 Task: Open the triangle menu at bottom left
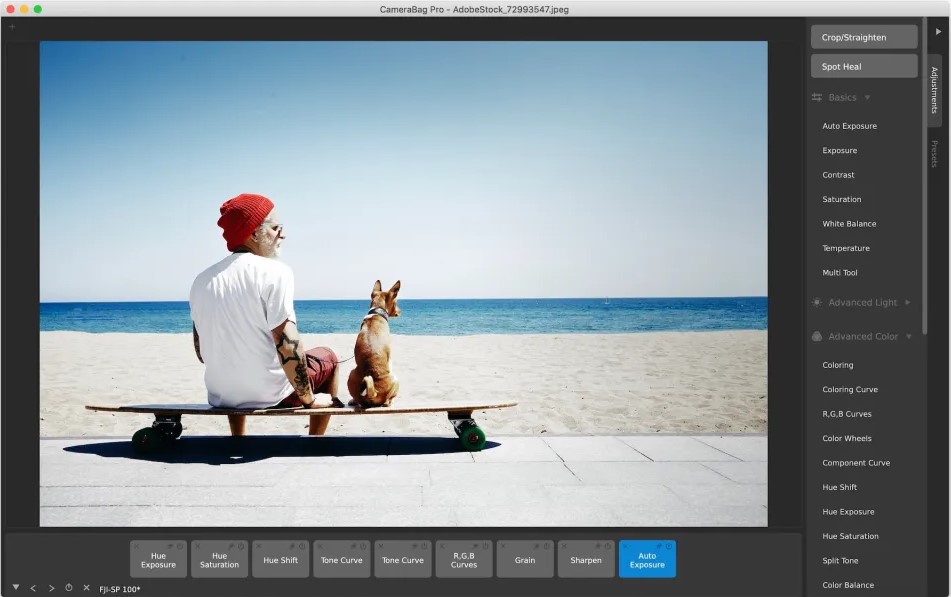(15, 587)
